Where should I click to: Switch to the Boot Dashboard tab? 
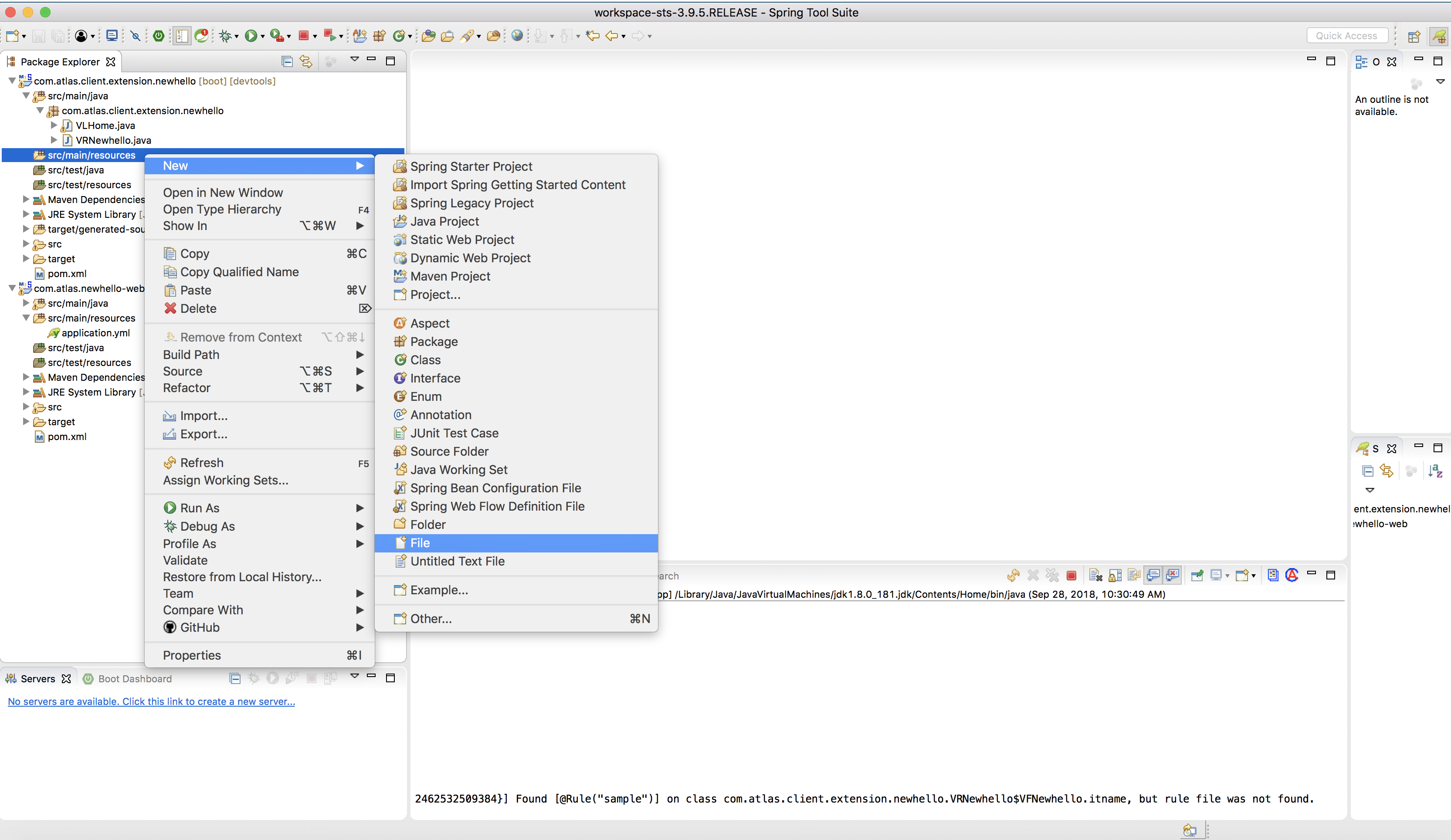134,679
